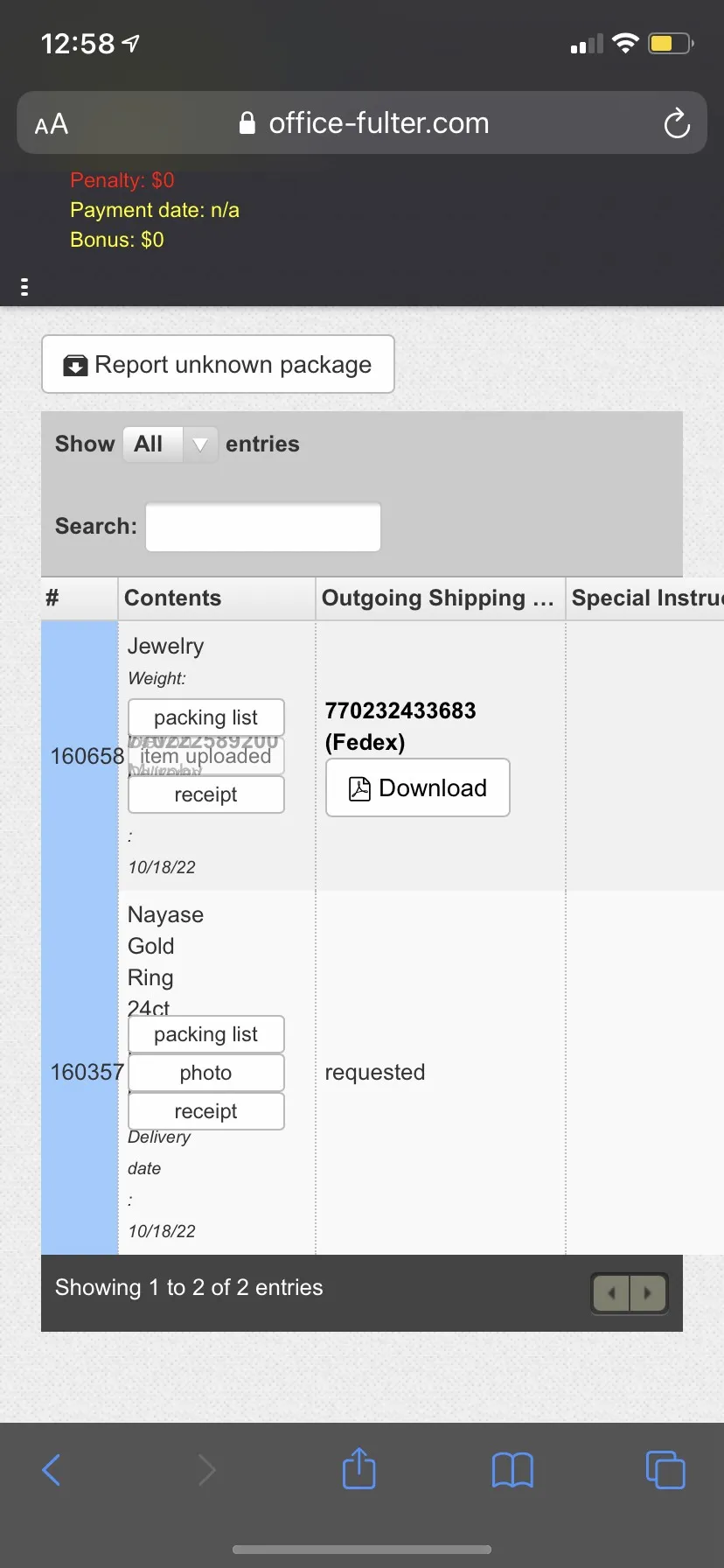Open the AA text size menu
The width and height of the screenshot is (724, 1568).
52,124
